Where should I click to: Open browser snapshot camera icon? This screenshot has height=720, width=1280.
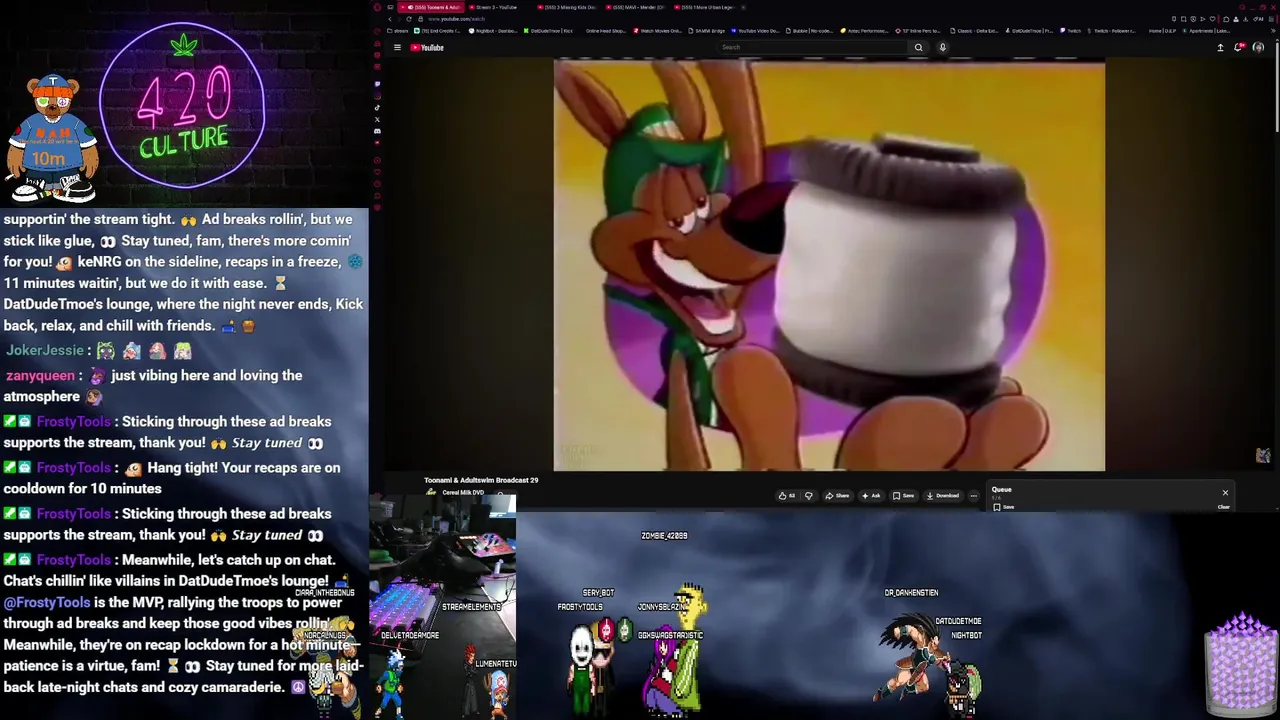[1184, 19]
